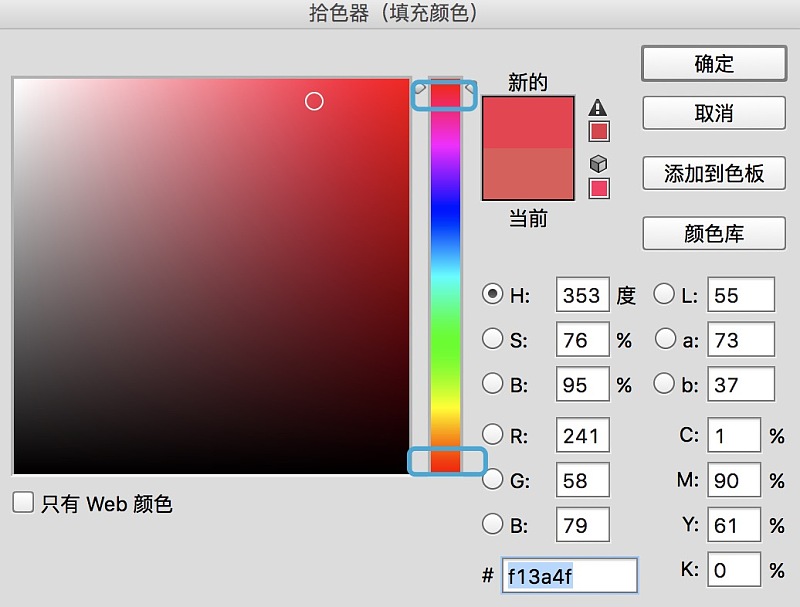Viewport: 800px width, 607px height.
Task: Click the 确定 button to confirm
Action: (713, 63)
